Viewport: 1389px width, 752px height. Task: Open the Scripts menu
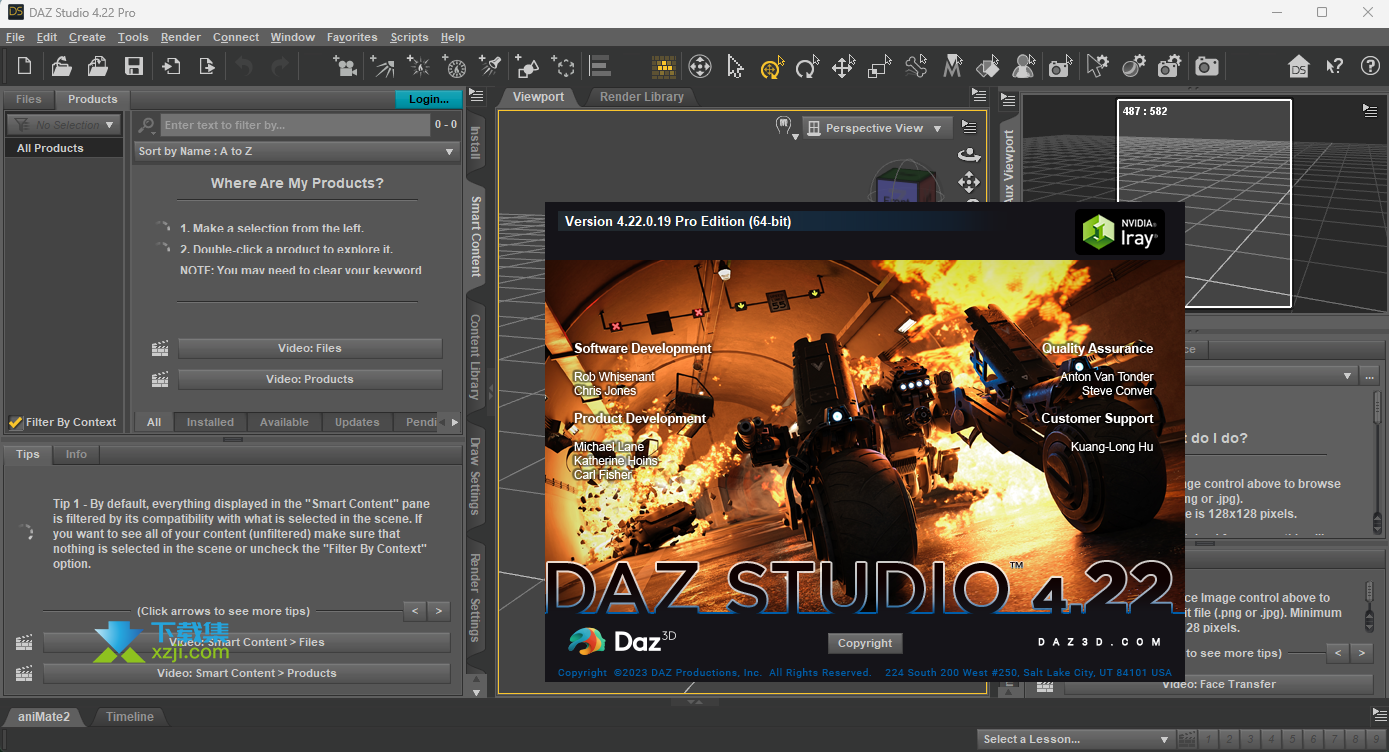click(x=409, y=37)
